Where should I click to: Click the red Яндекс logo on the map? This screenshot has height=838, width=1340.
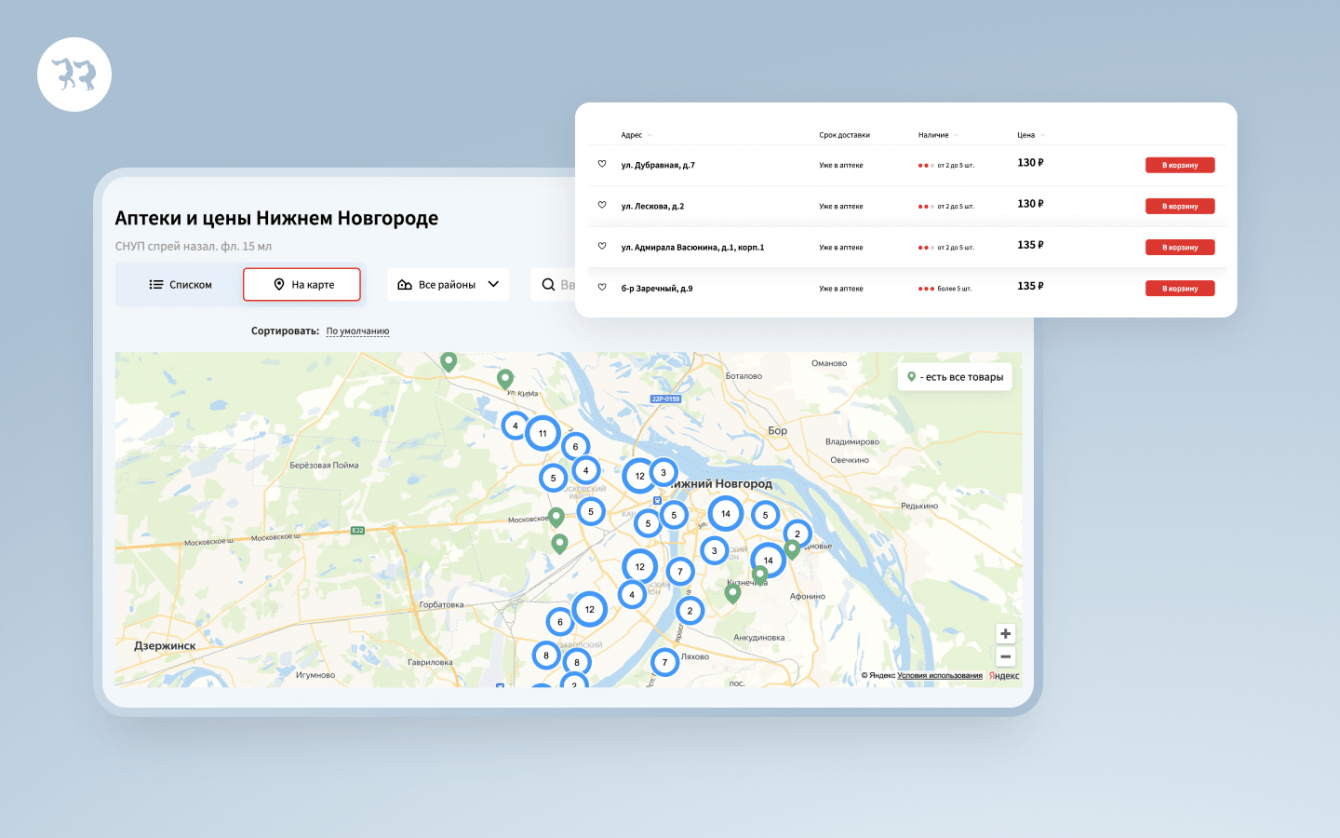1004,676
